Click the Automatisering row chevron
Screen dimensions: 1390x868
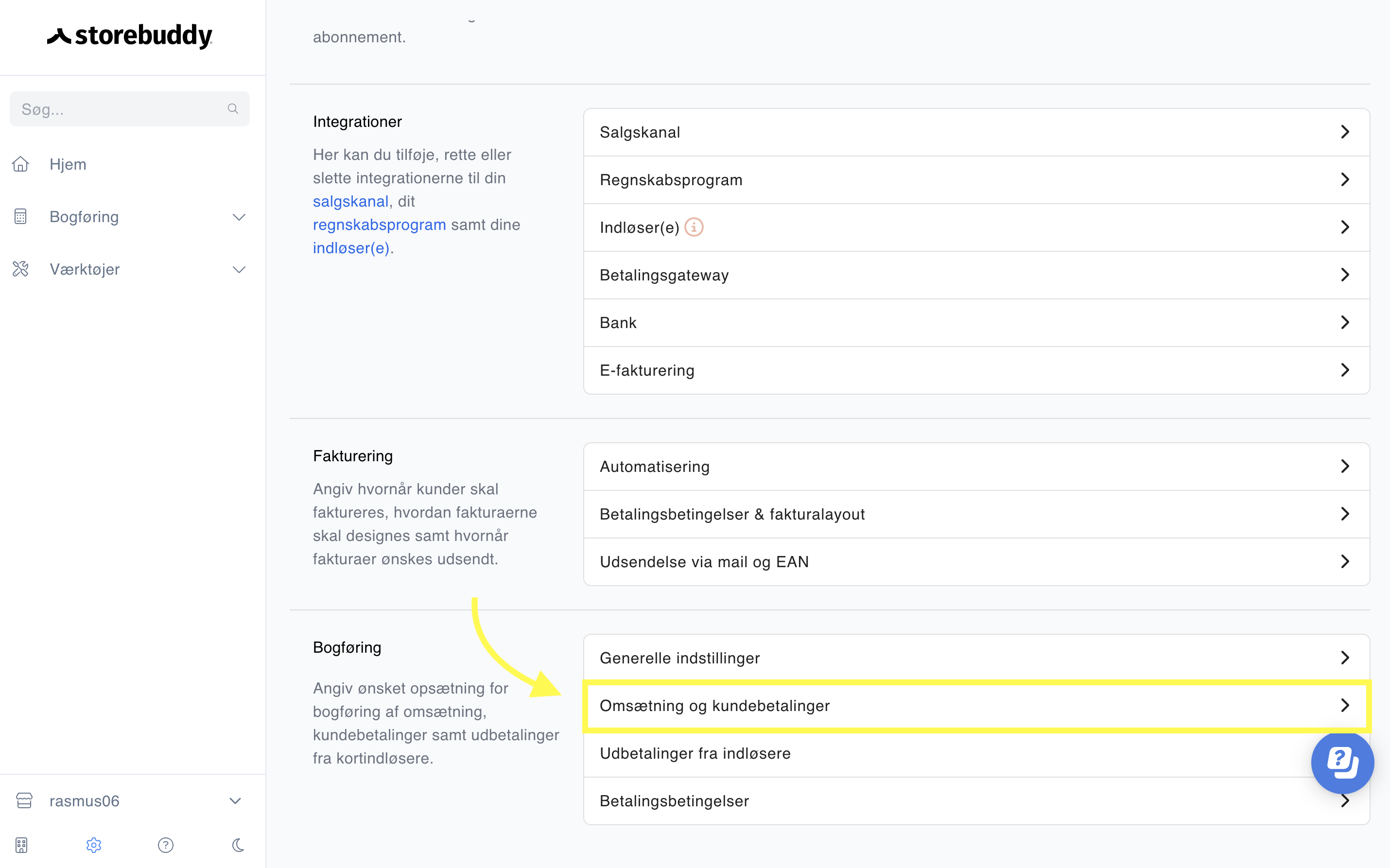click(x=1345, y=466)
